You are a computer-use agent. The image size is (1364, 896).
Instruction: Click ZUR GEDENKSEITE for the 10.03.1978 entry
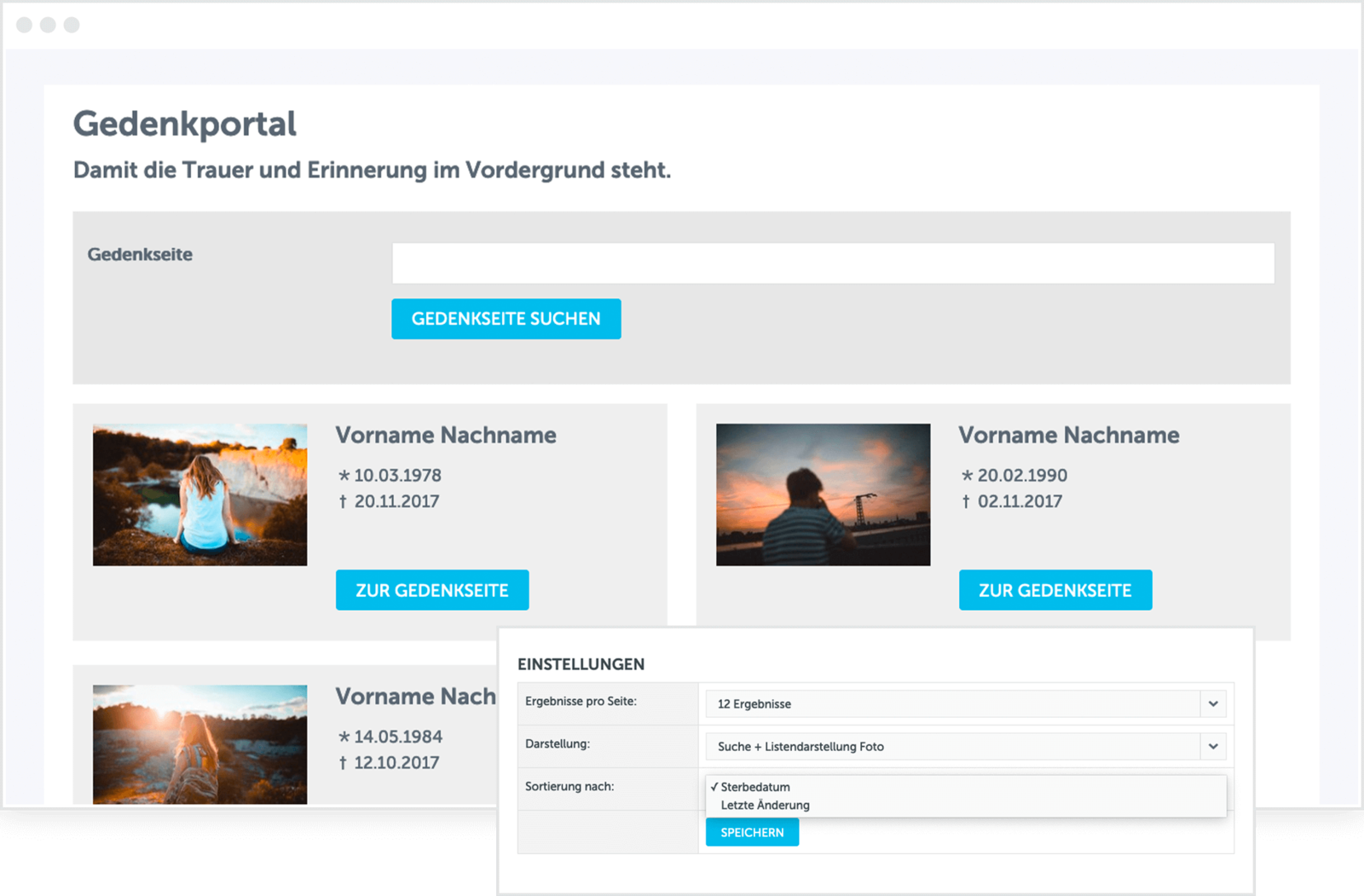pyautogui.click(x=431, y=590)
